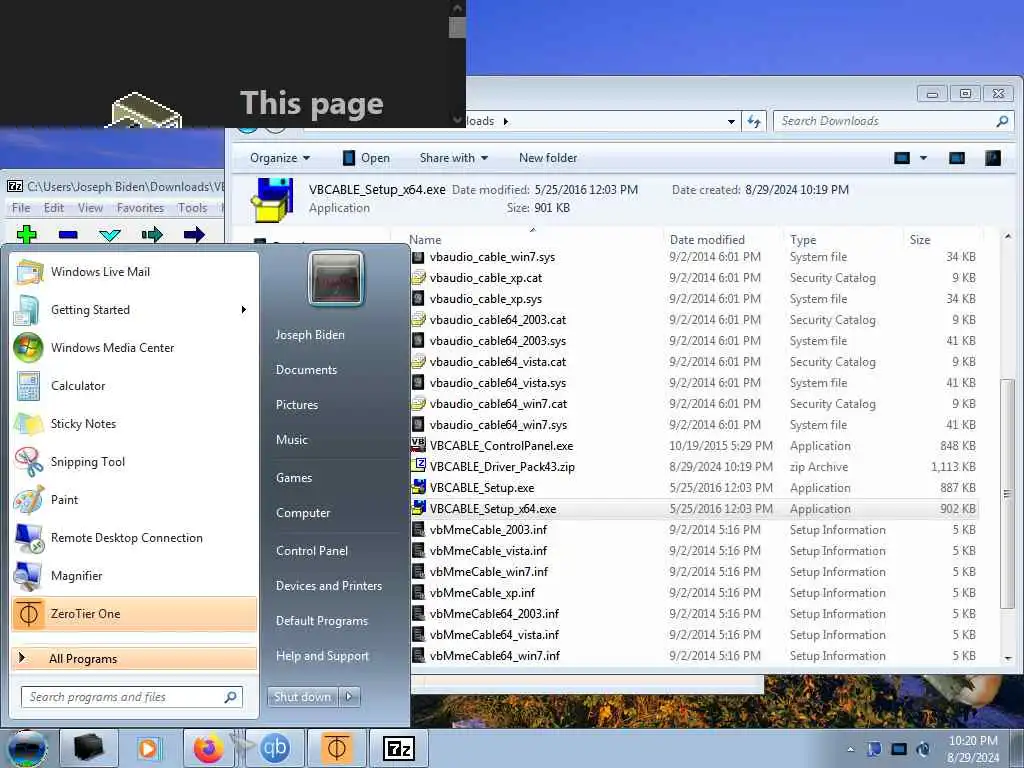Image resolution: width=1024 pixels, height=768 pixels.
Task: Click Control Panel in Start menu
Action: tap(312, 551)
